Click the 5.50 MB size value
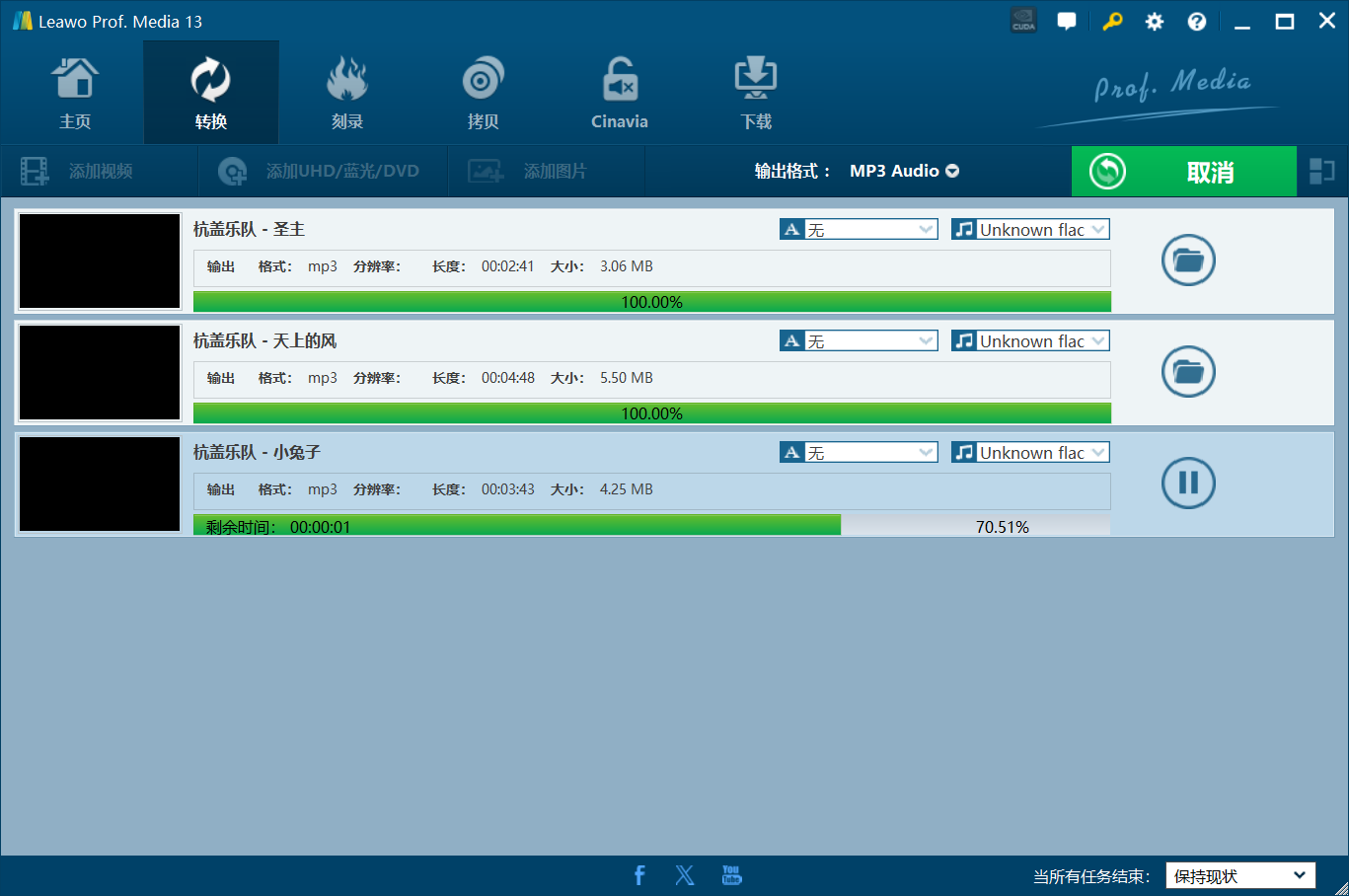The image size is (1349, 896). (627, 378)
